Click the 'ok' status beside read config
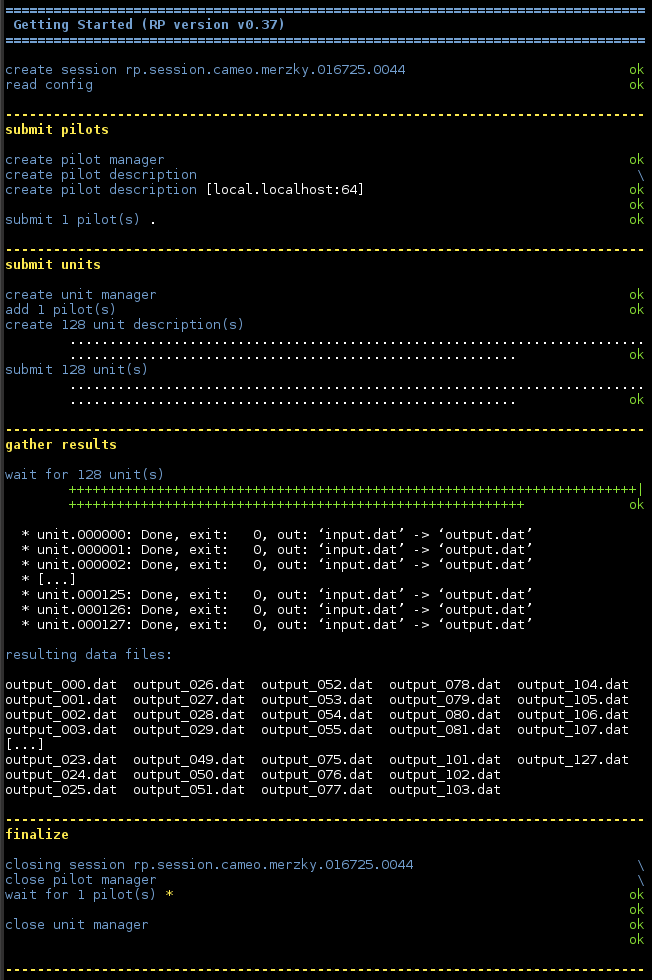The height and width of the screenshot is (980, 652). point(636,84)
